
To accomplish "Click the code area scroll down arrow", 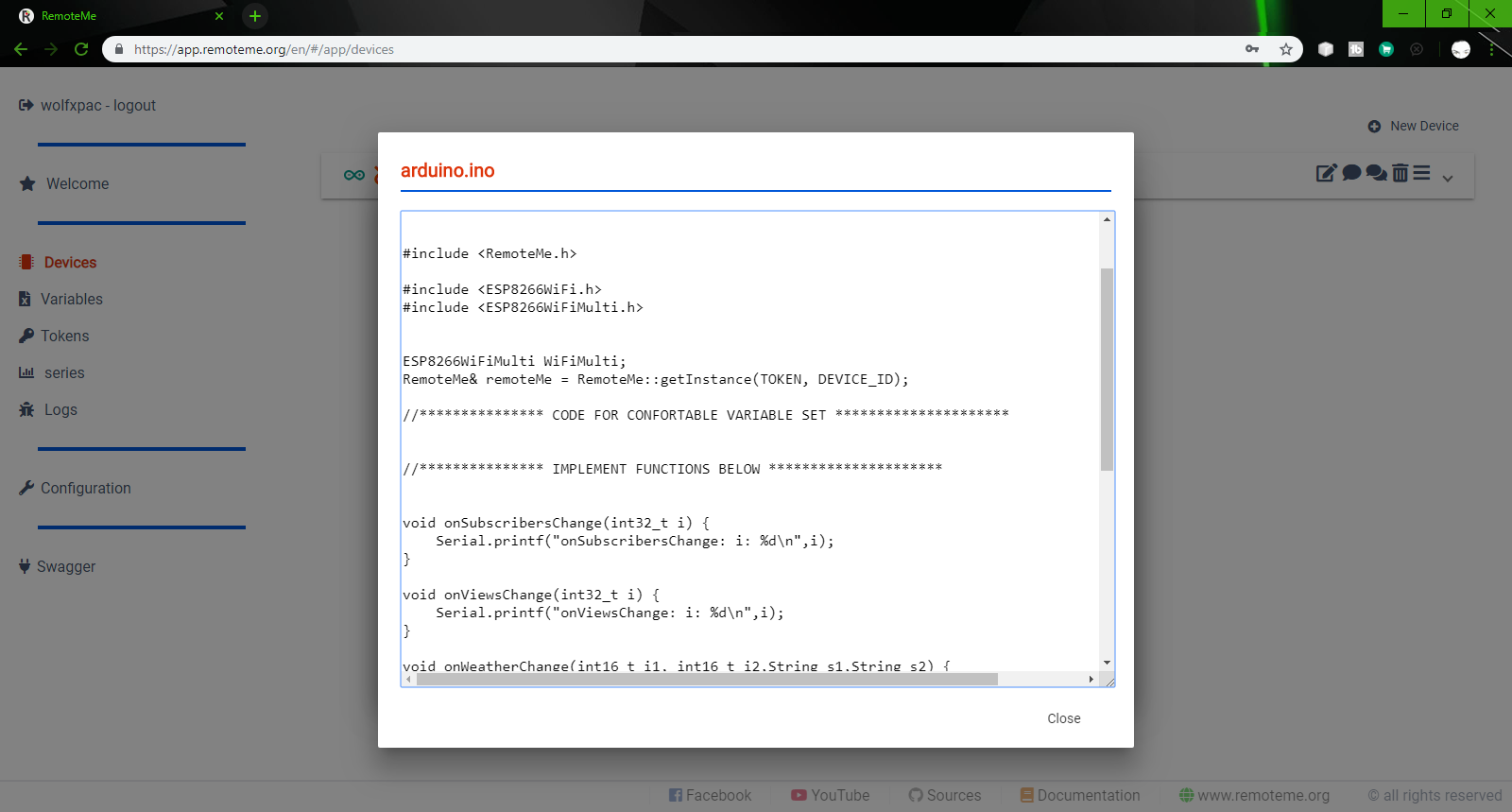I will click(x=1107, y=664).
